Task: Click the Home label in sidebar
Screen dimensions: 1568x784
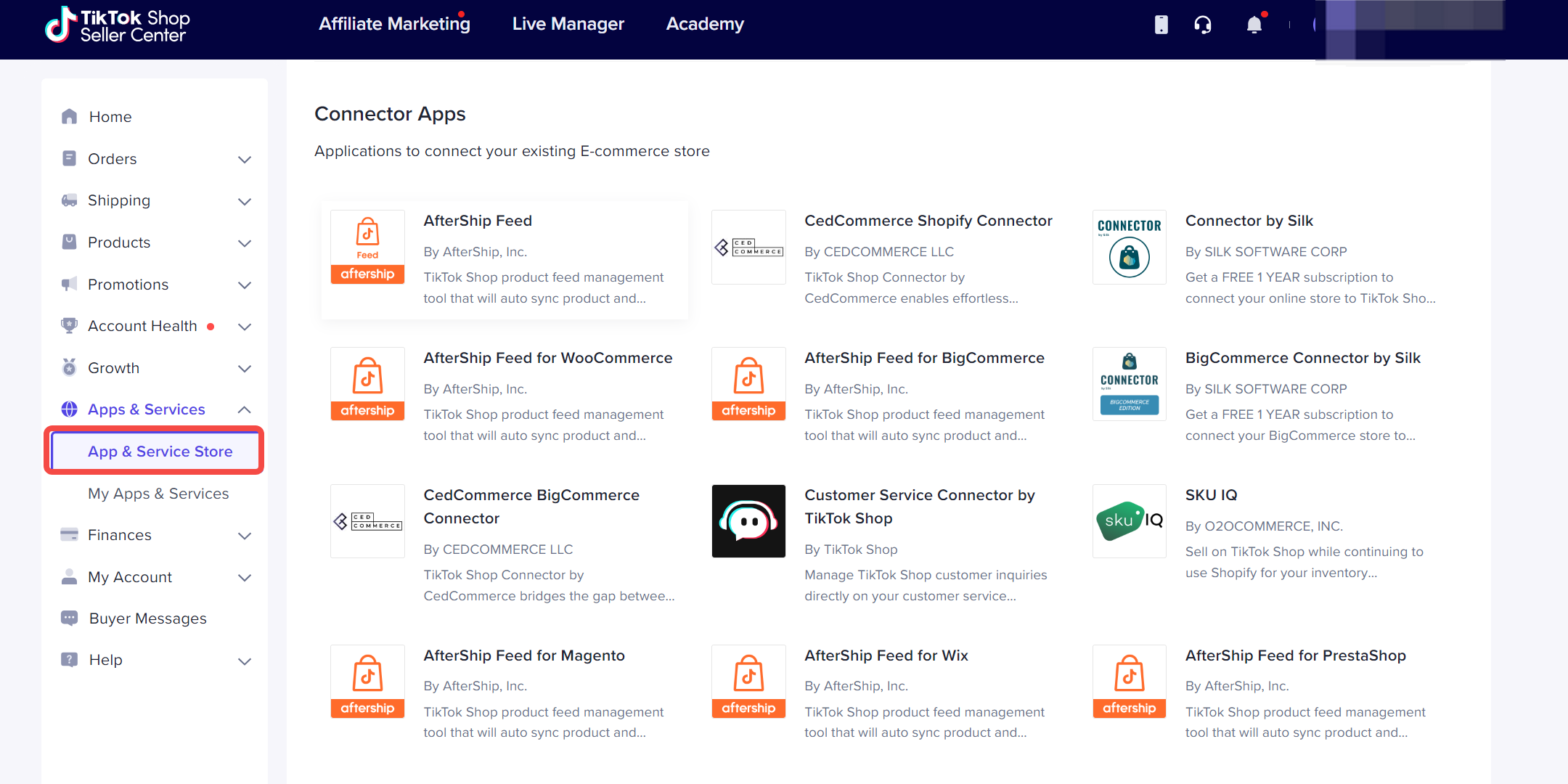Action: tap(110, 117)
